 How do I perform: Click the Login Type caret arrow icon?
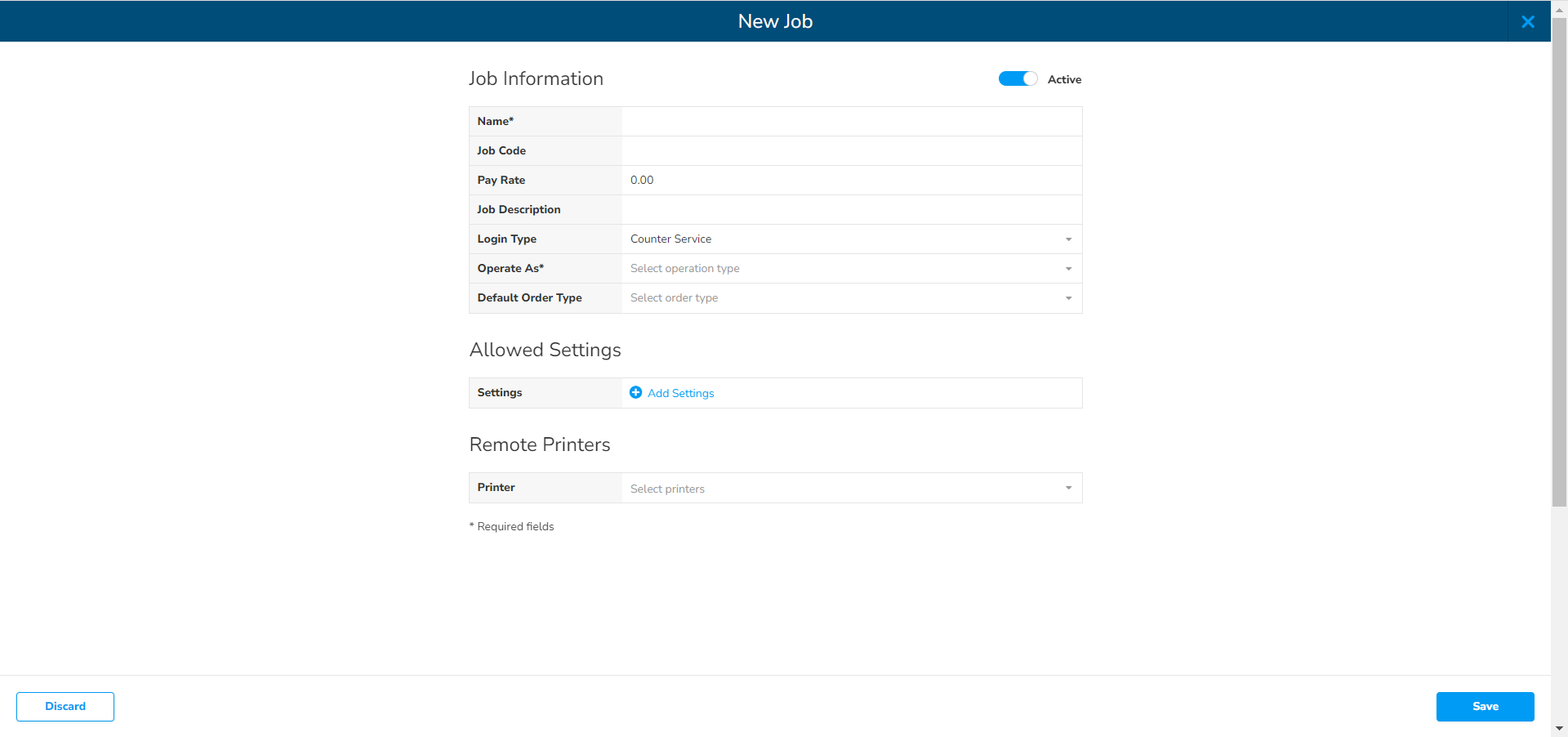coord(1068,239)
